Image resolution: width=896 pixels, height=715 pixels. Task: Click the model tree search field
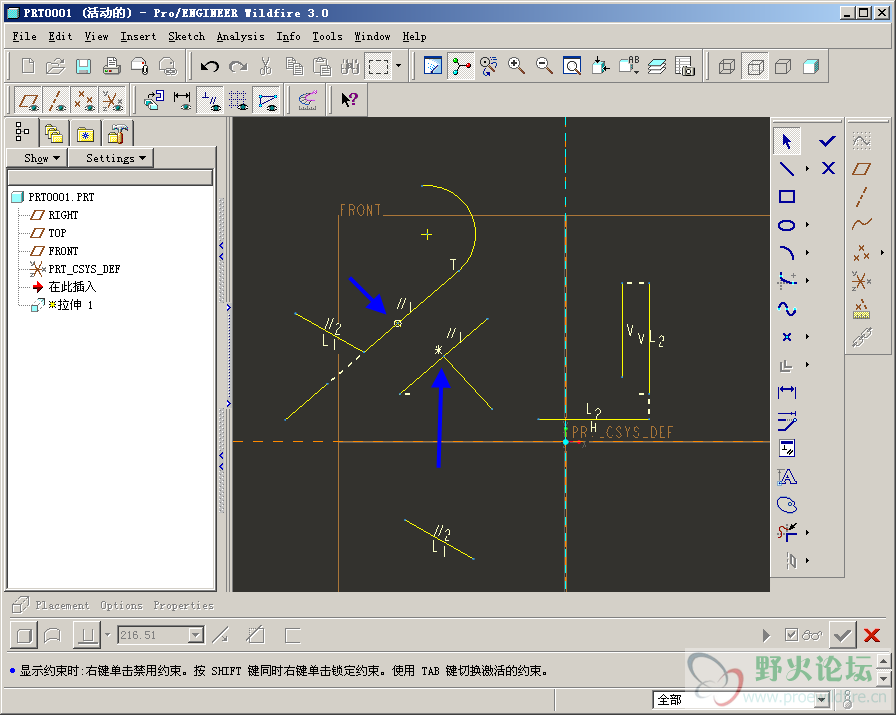click(110, 177)
